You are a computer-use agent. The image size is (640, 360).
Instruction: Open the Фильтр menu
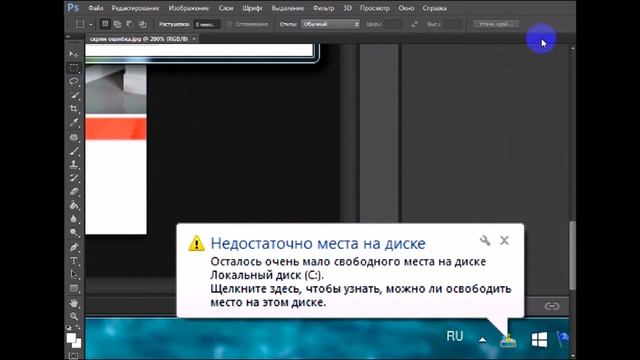[324, 8]
